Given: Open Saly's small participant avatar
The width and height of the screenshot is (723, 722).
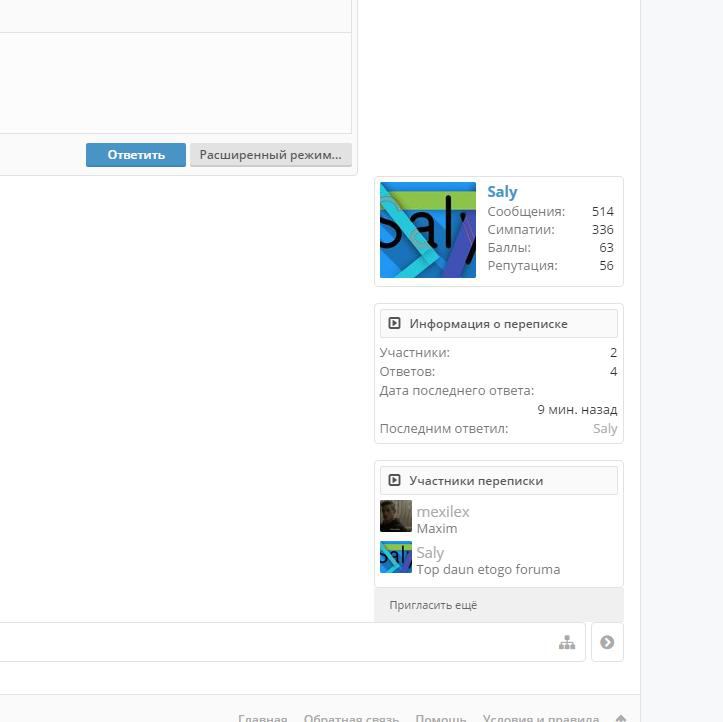Looking at the screenshot, I should (x=396, y=557).
